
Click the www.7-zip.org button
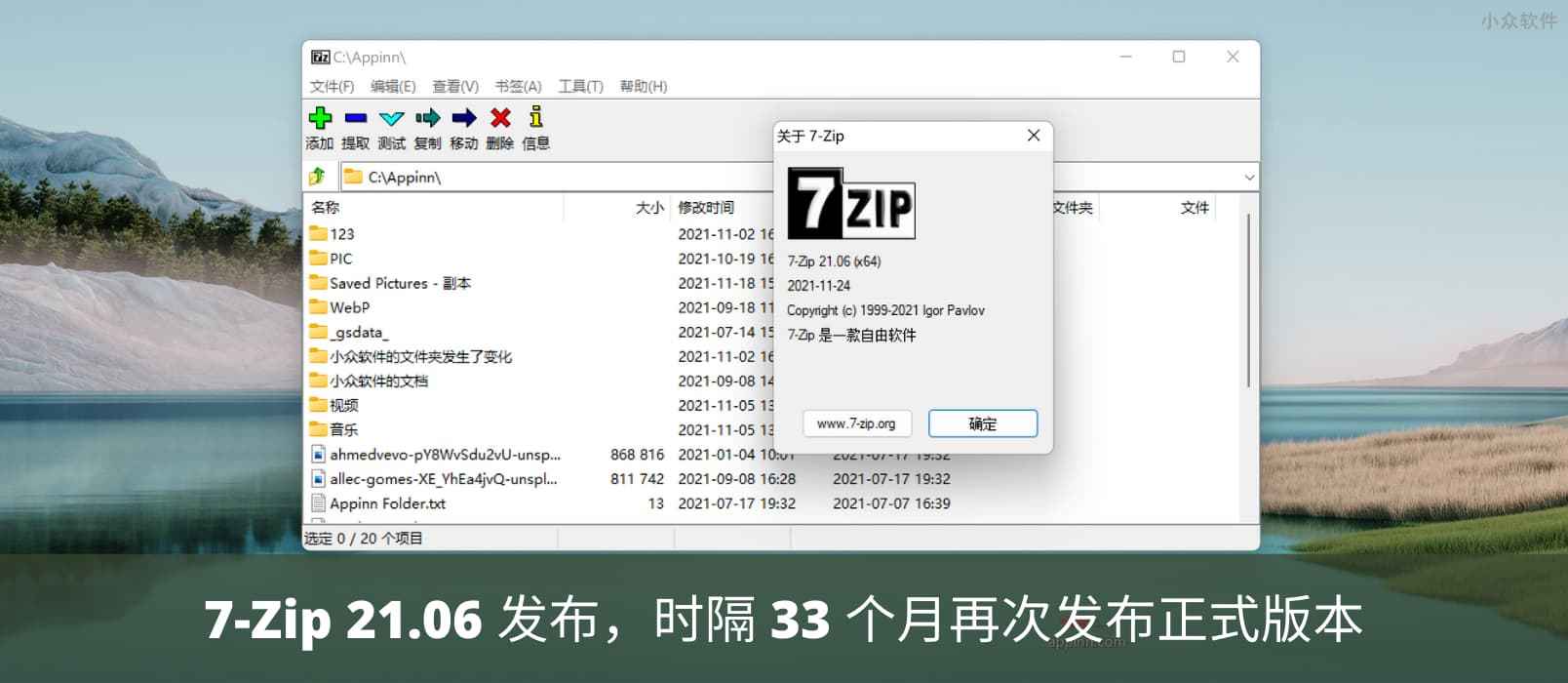pos(856,423)
